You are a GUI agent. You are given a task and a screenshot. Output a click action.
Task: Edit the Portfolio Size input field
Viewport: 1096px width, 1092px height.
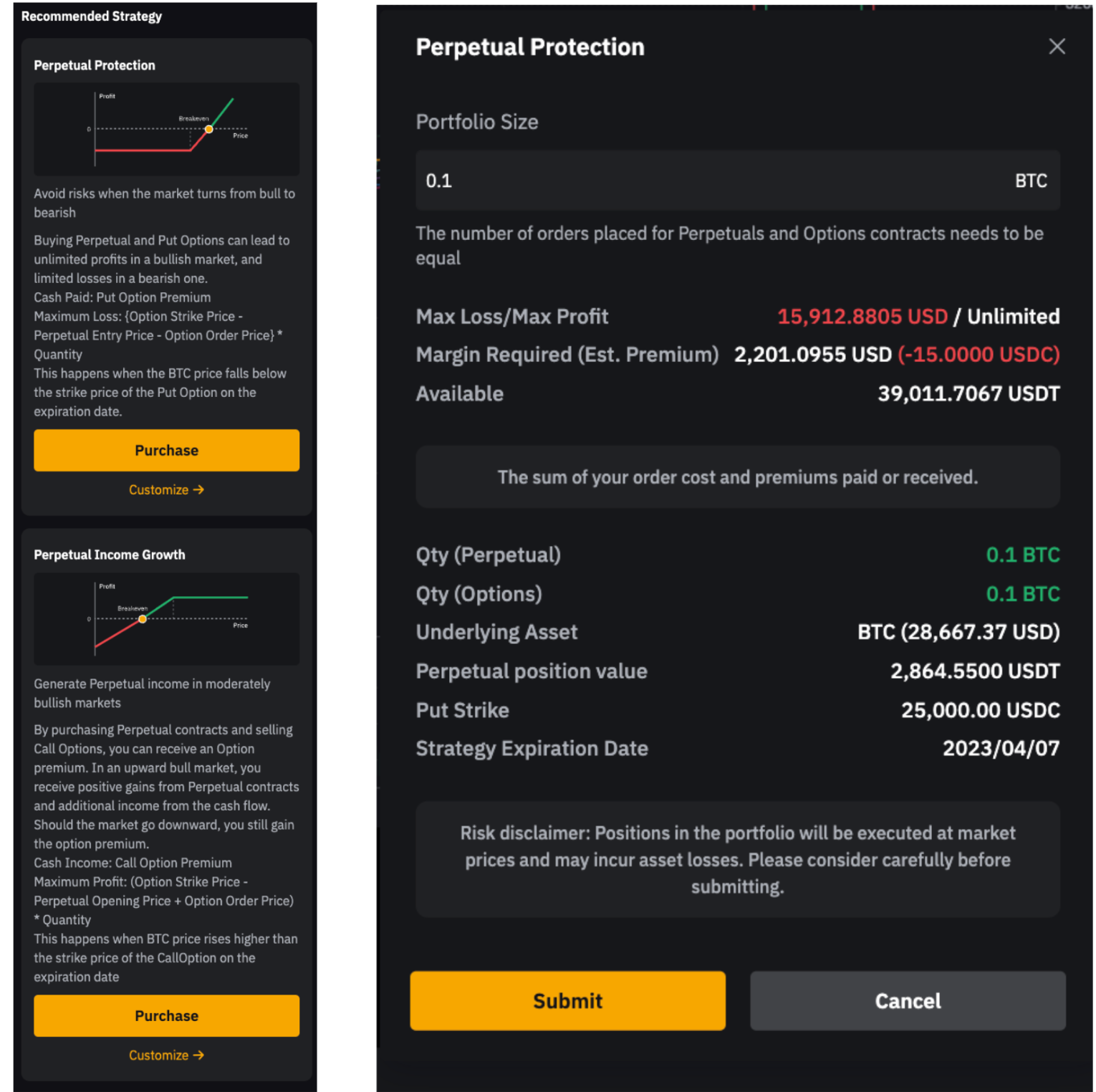coord(645,181)
